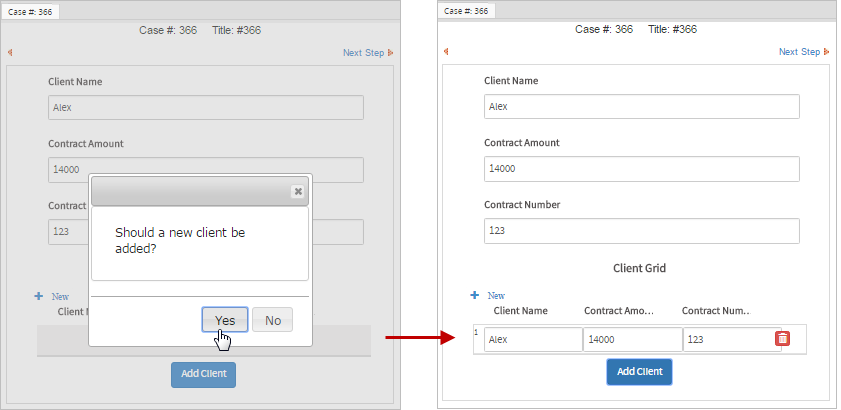Click the Next Step arrow icon in the right form
Image resolution: width=841 pixels, height=410 pixels.
coord(826,52)
